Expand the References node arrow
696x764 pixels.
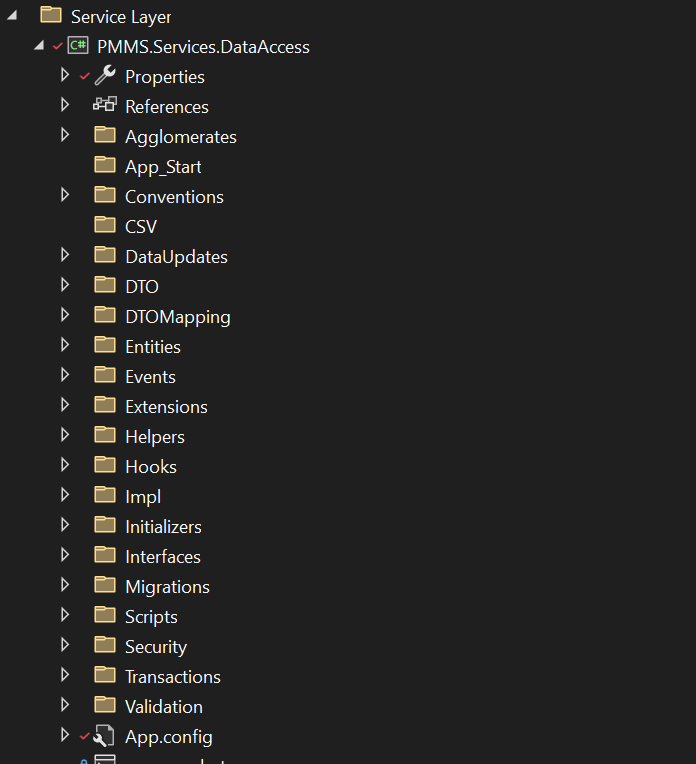pyautogui.click(x=65, y=106)
